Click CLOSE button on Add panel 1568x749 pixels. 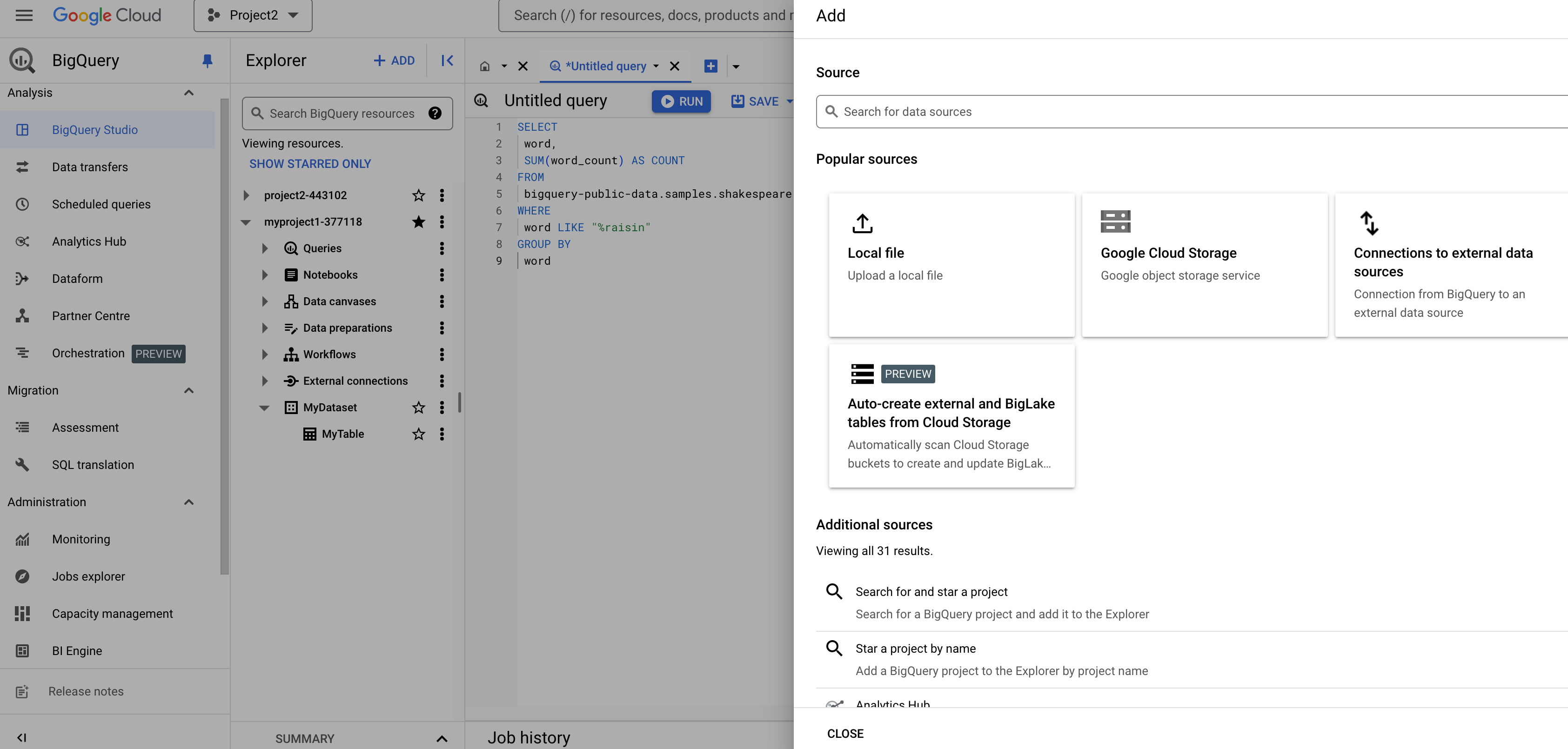(x=845, y=733)
